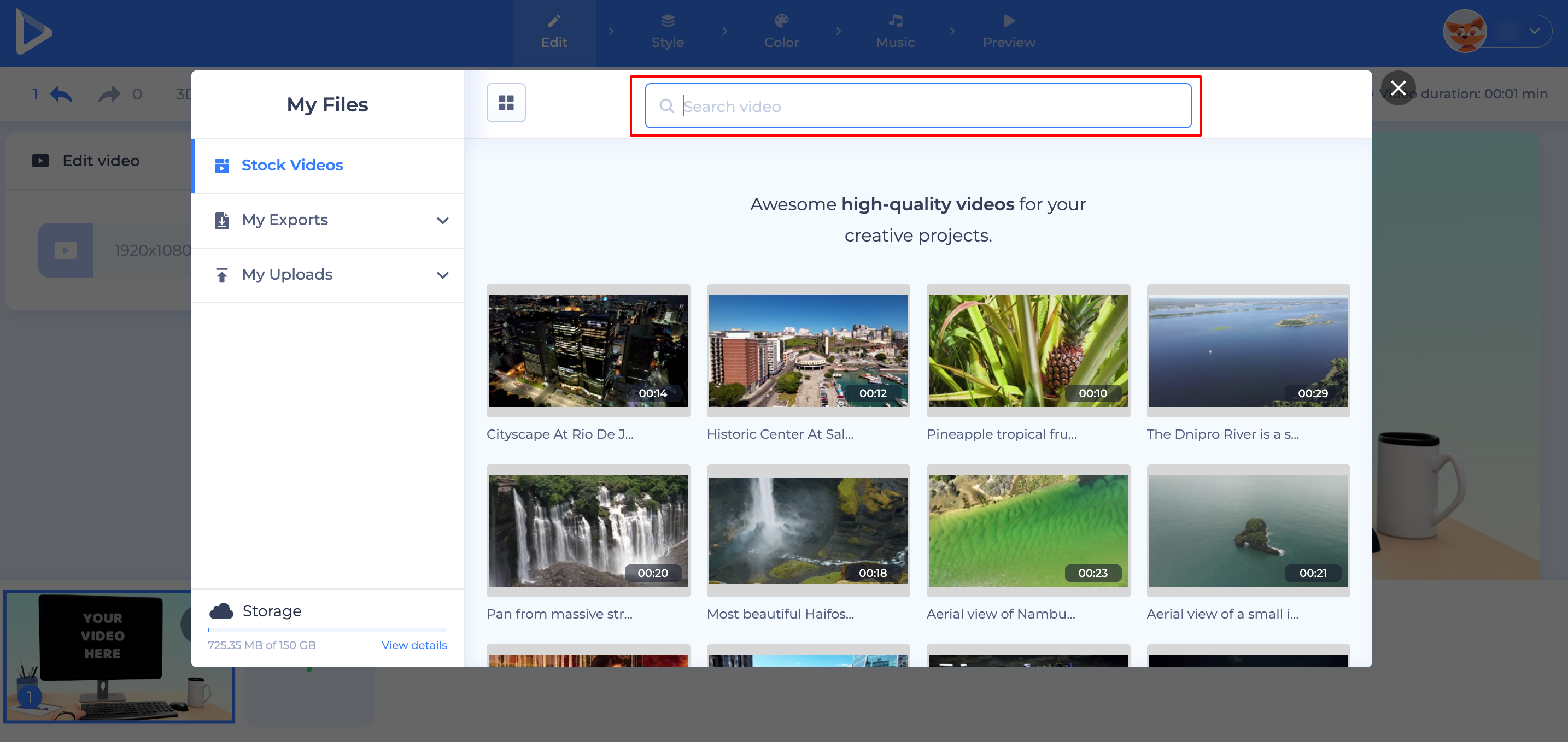Open the user account dropdown arrow
This screenshot has width=1568, height=742.
(1534, 31)
